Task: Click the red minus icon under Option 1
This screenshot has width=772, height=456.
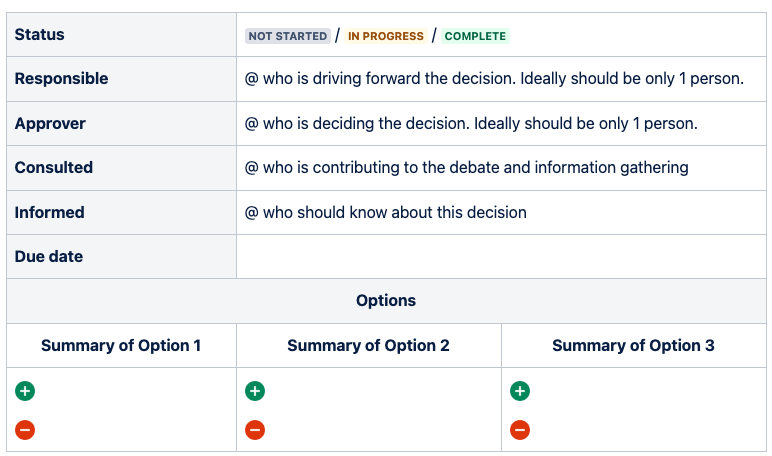Action: pyautogui.click(x=25, y=430)
